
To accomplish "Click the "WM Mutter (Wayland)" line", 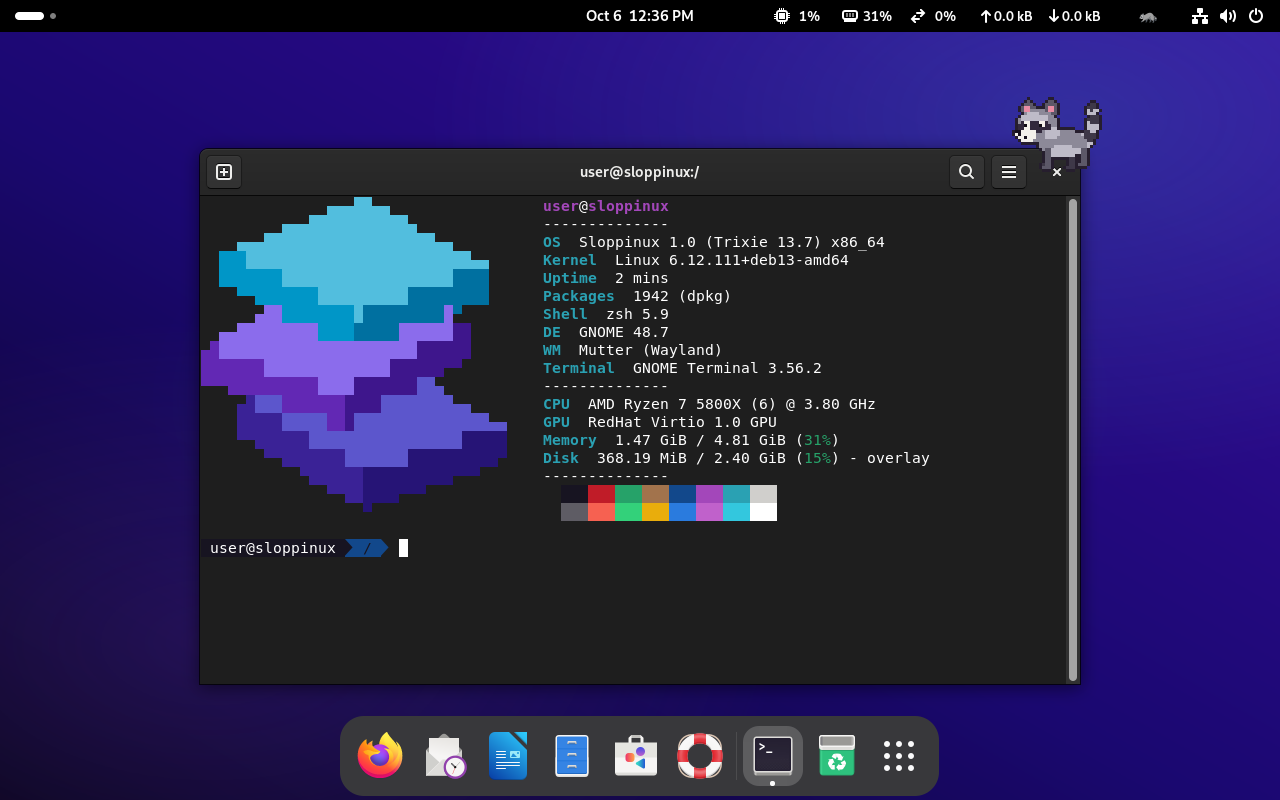I will (633, 350).
